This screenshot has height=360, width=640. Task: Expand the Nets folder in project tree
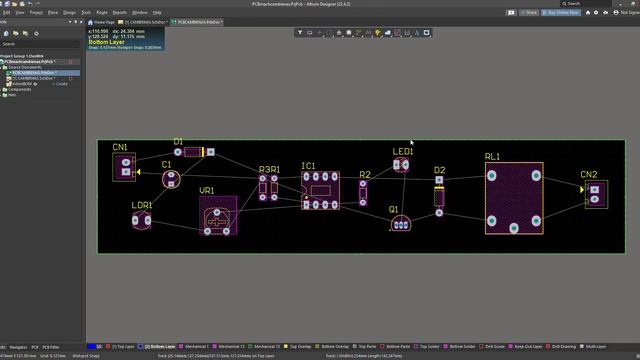pyautogui.click(x=1, y=95)
